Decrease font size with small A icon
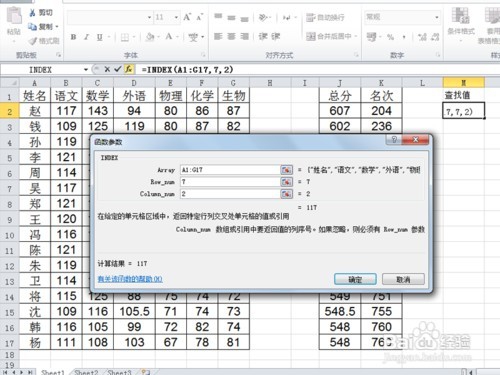The width and height of the screenshot is (500, 375). click(199, 17)
